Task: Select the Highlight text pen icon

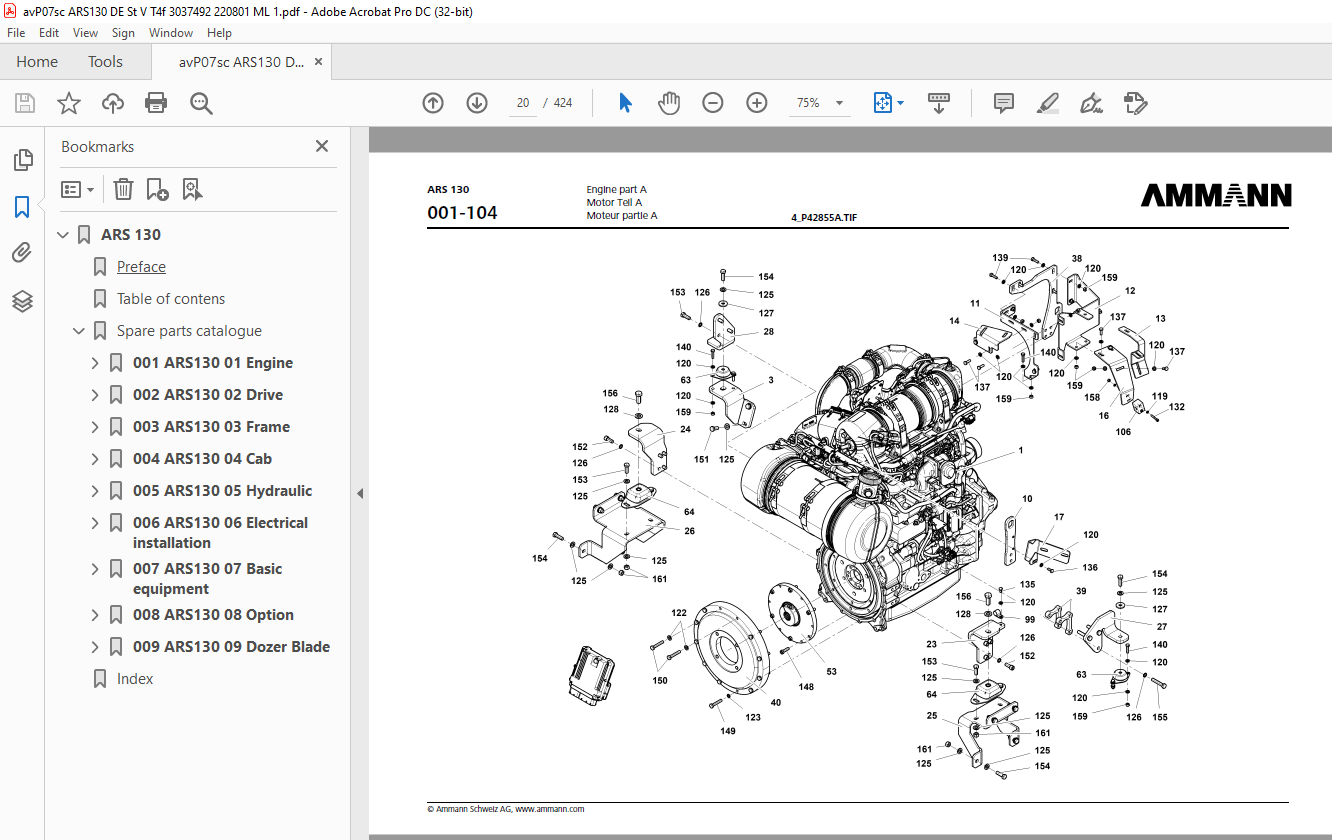Action: coord(1048,103)
